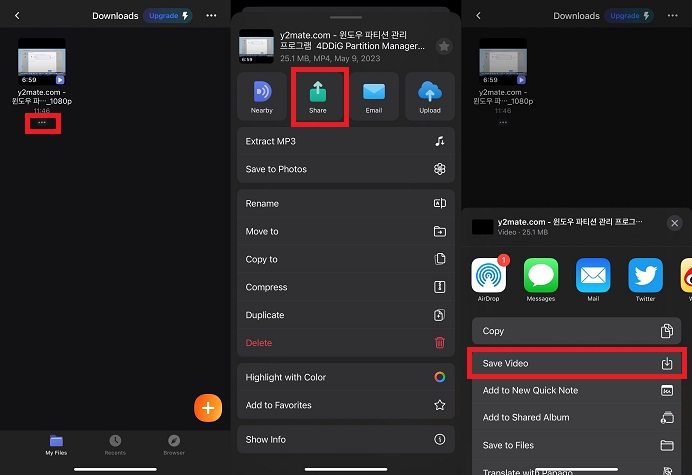This screenshot has height=475, width=692.
Task: Choose Copy to from the file menu
Action: pos(346,259)
